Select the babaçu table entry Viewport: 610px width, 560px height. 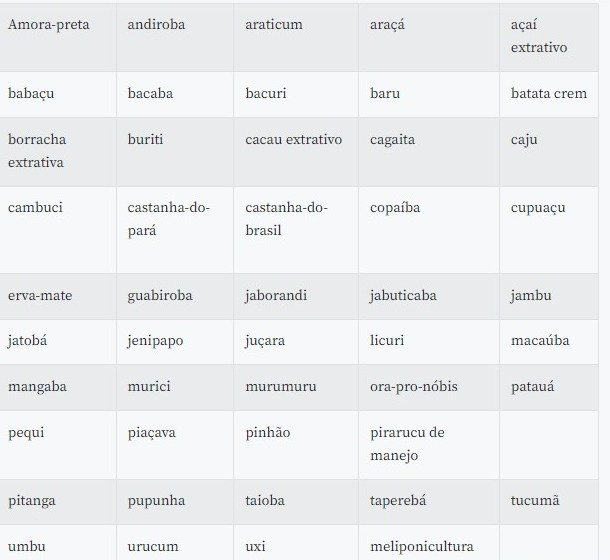(58, 95)
